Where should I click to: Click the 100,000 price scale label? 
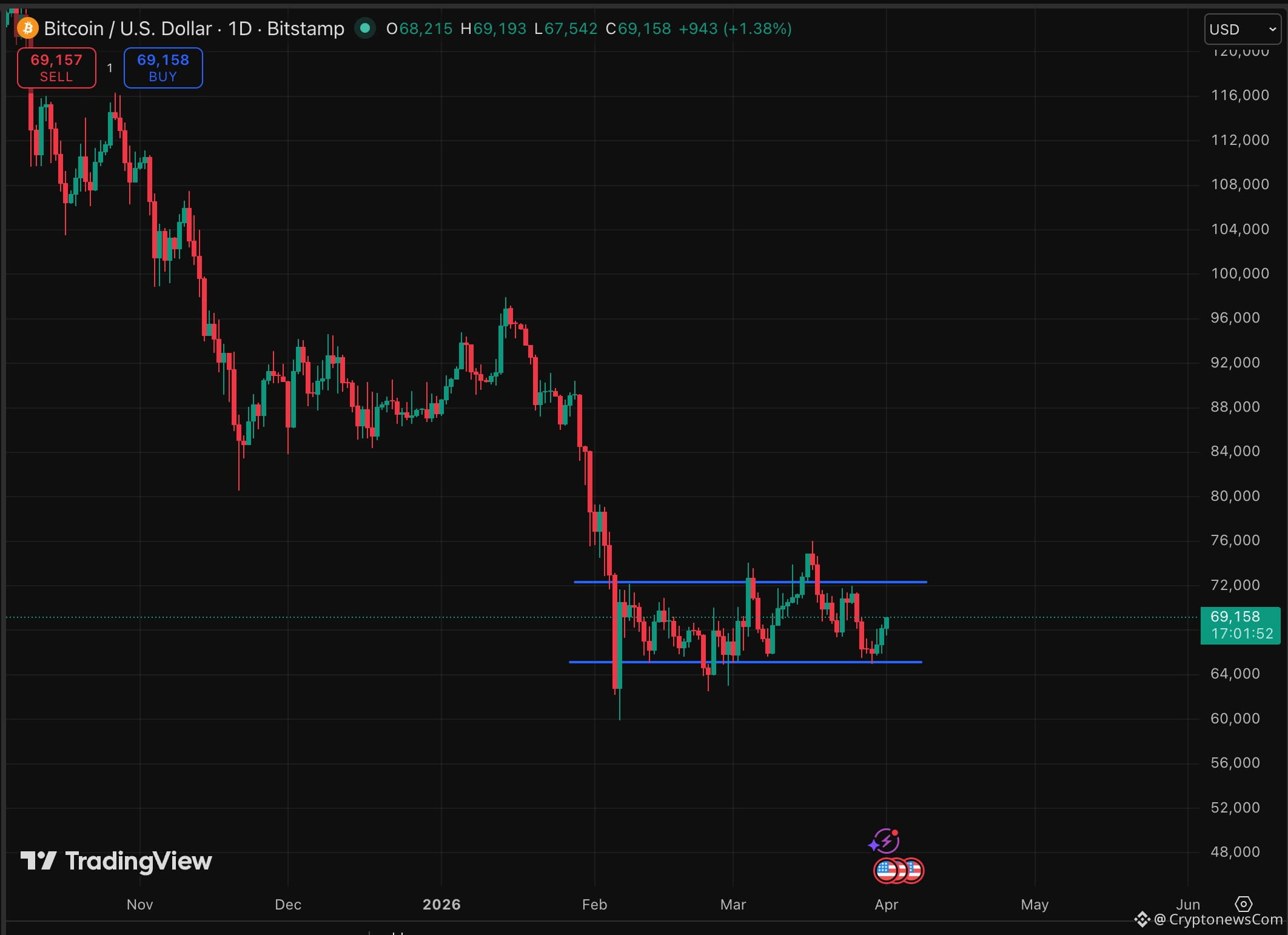1239,273
